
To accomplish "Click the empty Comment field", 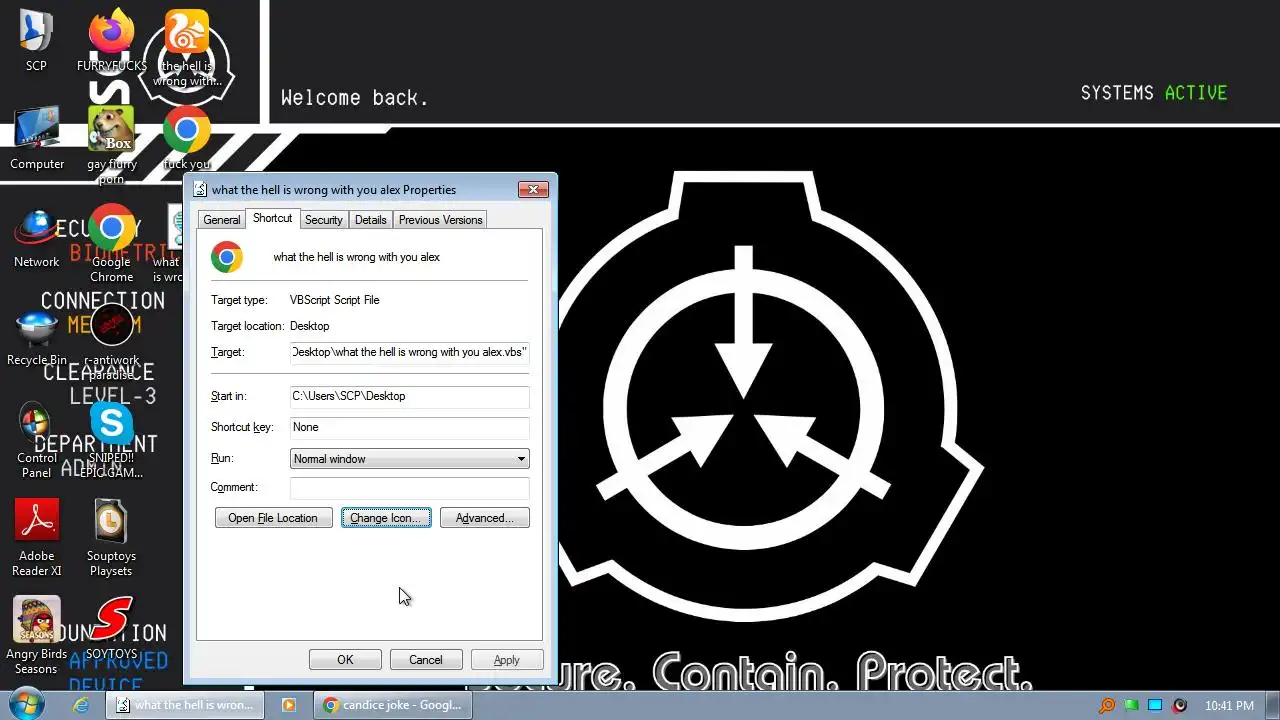I will pyautogui.click(x=409, y=487).
